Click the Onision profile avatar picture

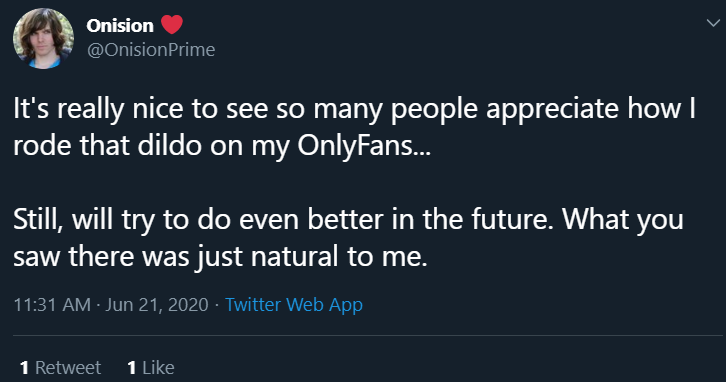click(x=43, y=38)
